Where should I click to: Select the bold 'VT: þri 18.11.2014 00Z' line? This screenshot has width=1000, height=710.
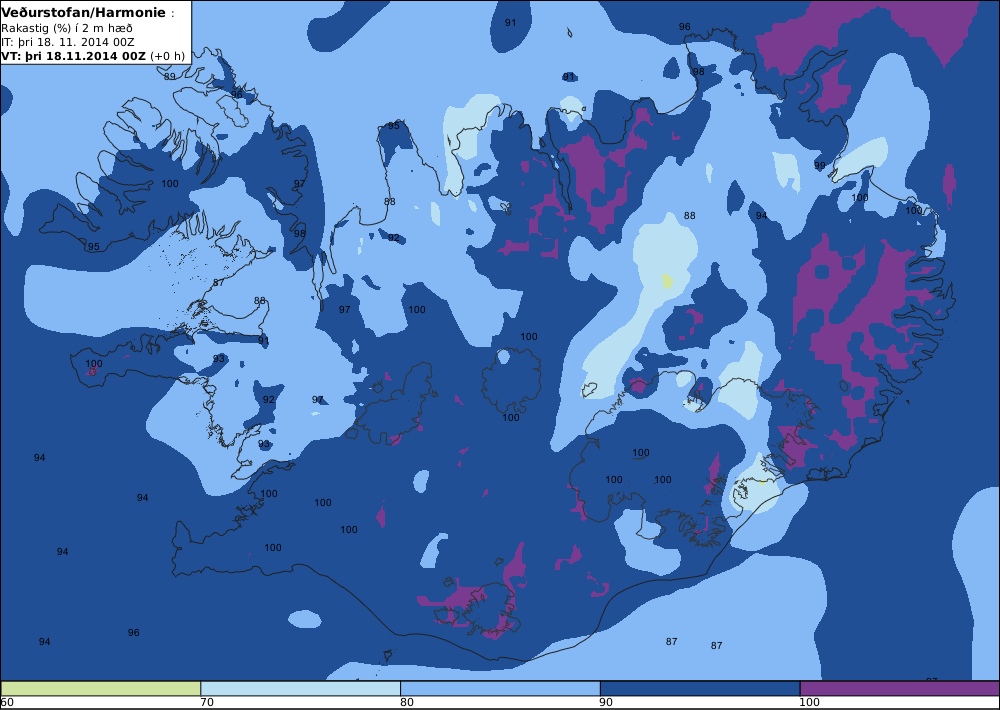(74, 56)
